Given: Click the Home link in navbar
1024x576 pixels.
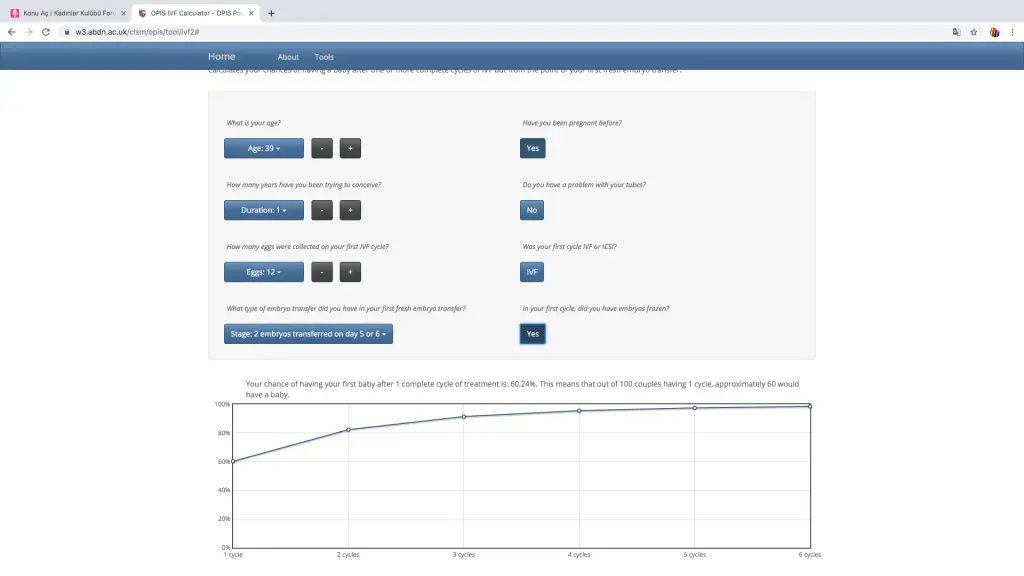Looking at the screenshot, I should (222, 57).
